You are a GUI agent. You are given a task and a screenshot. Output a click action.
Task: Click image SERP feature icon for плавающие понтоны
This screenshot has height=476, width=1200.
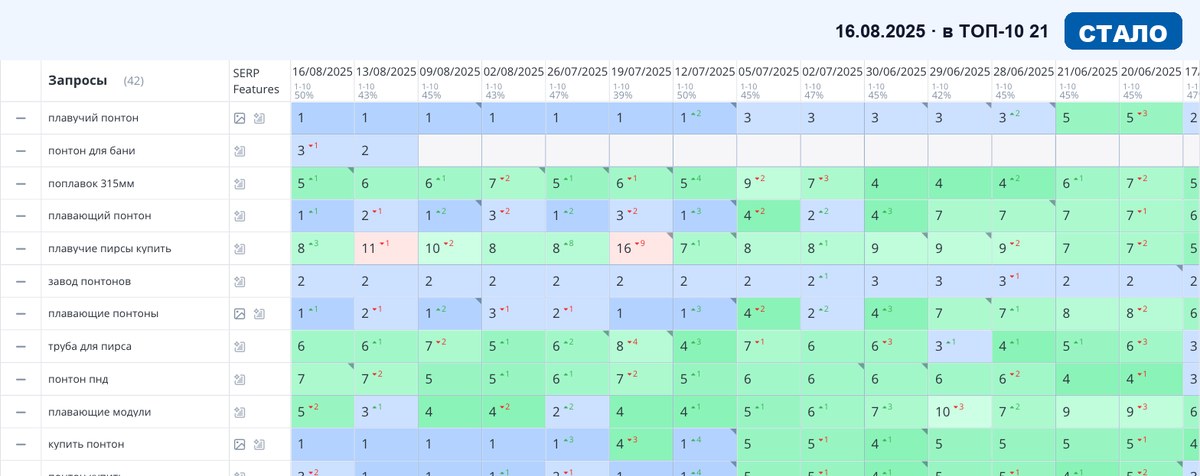[239, 313]
